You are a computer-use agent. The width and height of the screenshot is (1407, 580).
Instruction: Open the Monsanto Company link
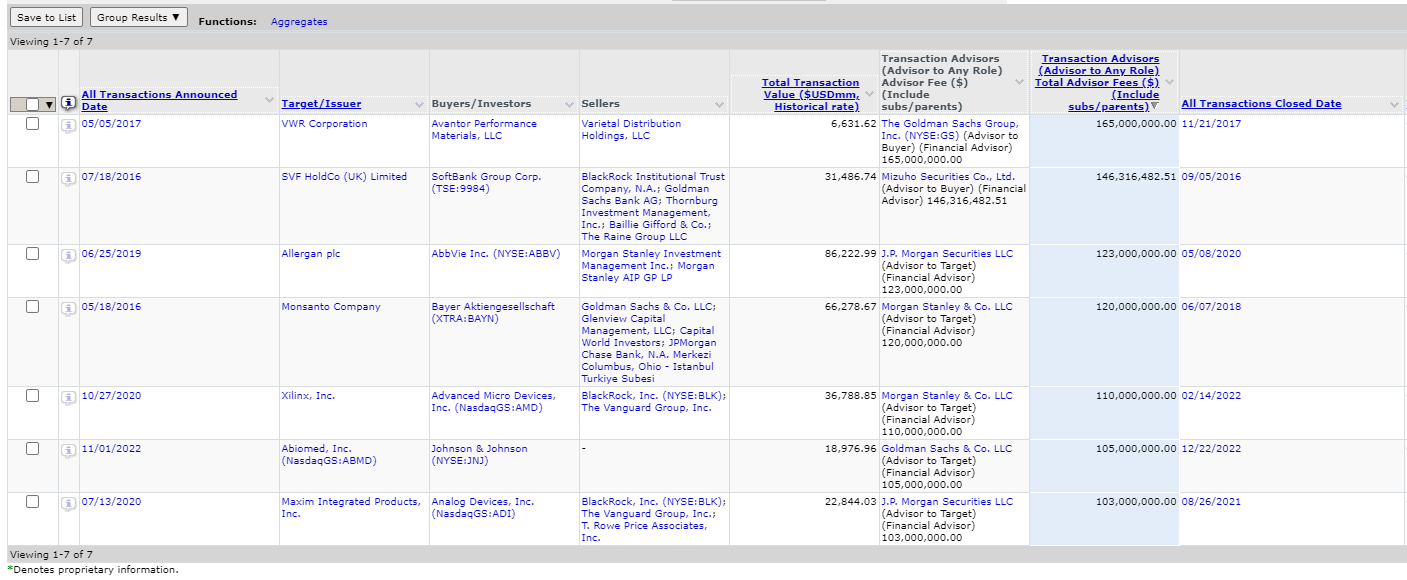pos(331,307)
